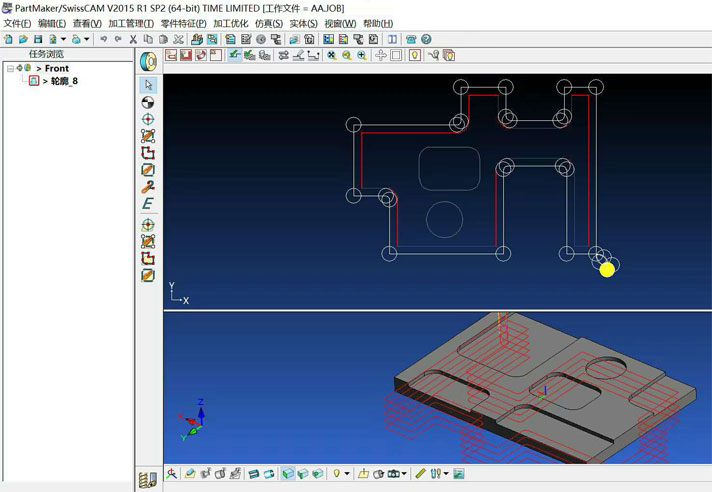The height and width of the screenshot is (492, 712).
Task: Click the black-and-white origin marker tool
Action: point(148,102)
